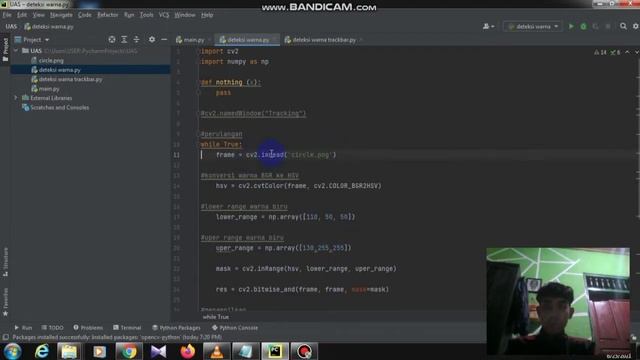The height and width of the screenshot is (360, 640).
Task: Select deteksi warna trackbar.py in project tree
Action: coord(71,79)
